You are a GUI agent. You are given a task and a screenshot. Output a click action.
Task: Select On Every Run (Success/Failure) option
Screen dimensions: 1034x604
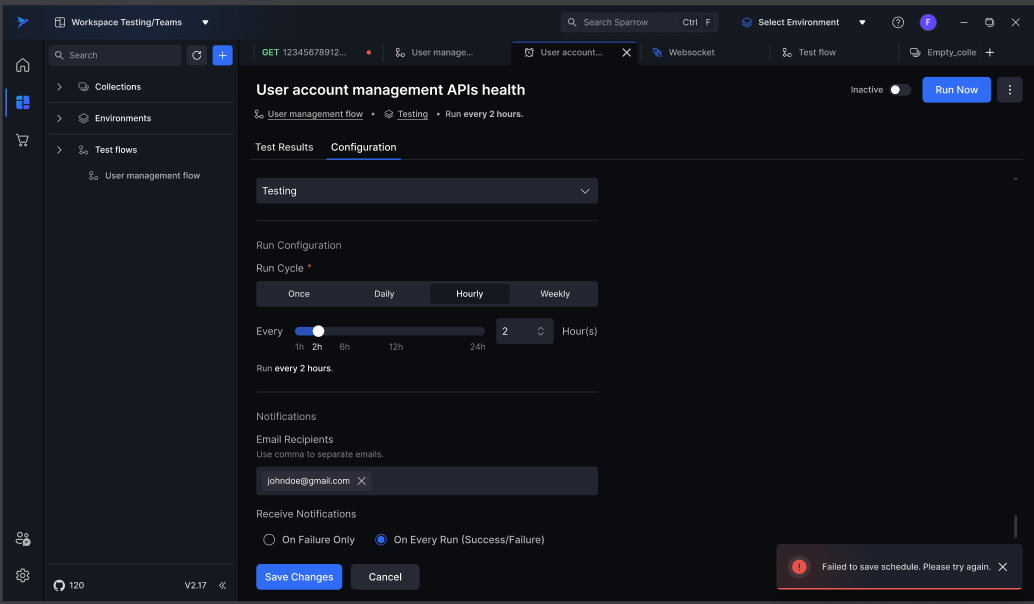pyautogui.click(x=381, y=540)
